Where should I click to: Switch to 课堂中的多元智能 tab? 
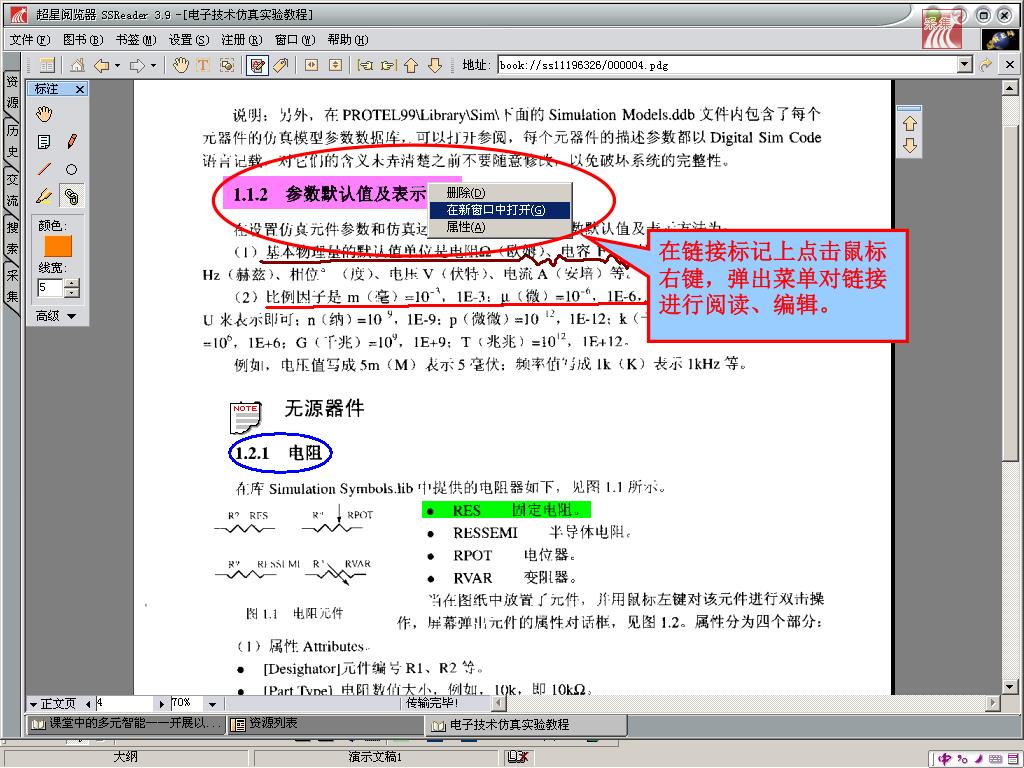point(127,724)
